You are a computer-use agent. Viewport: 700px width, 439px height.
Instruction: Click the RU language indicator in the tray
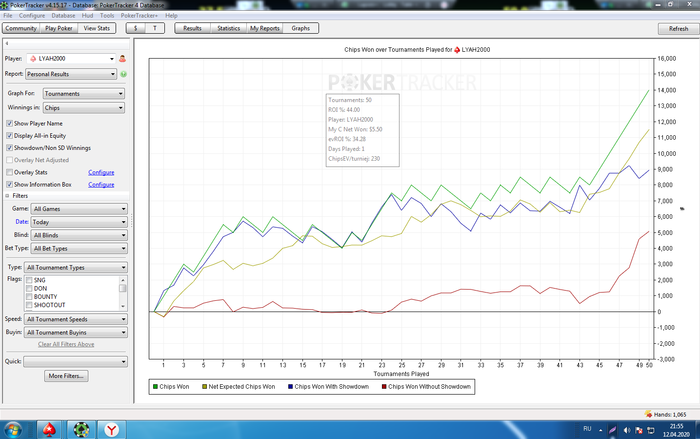pyautogui.click(x=587, y=429)
